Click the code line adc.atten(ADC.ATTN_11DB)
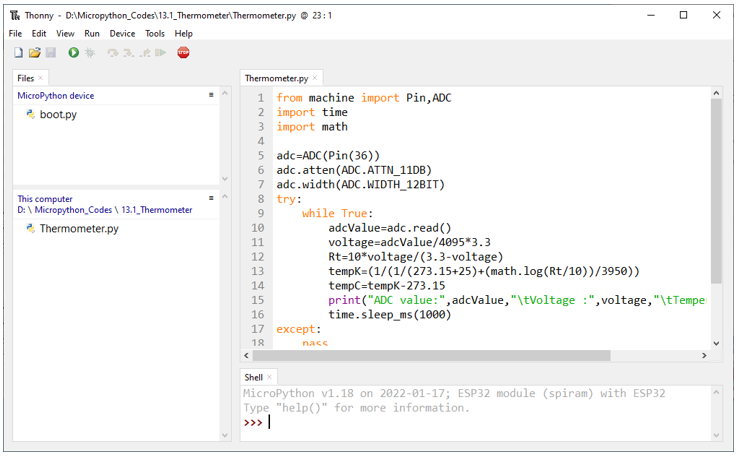 click(354, 170)
